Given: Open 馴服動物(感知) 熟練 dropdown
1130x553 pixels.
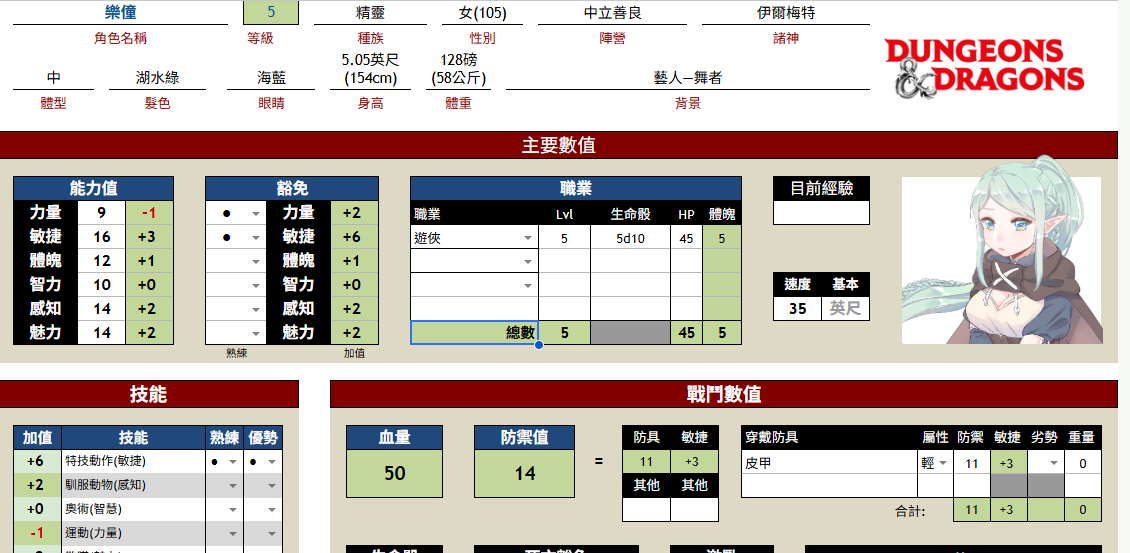Looking at the screenshot, I should pyautogui.click(x=232, y=486).
